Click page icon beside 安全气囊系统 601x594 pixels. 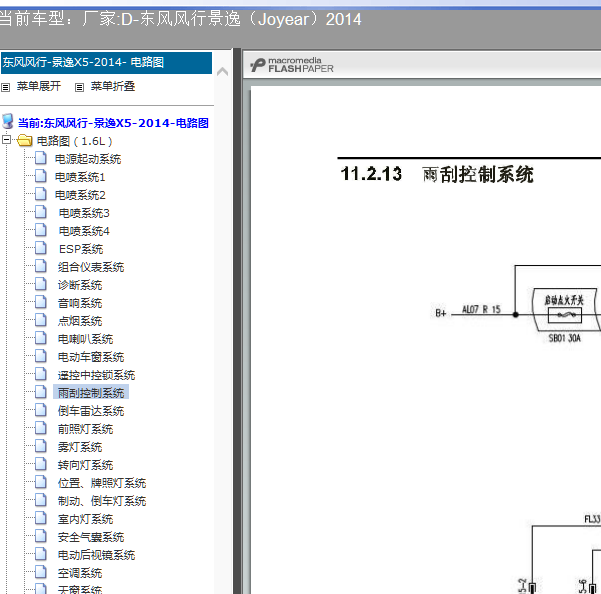tap(41, 536)
